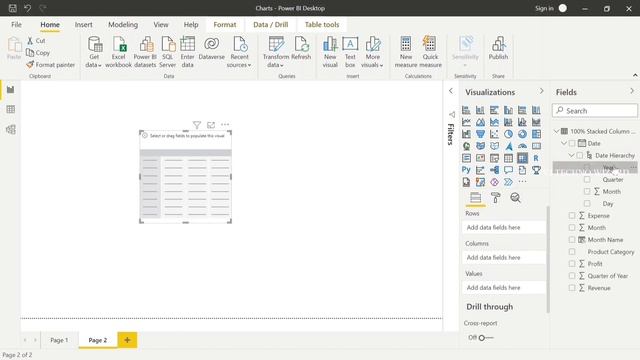Open the Modeling ribbon tab
This screenshot has height=360, width=640.
point(123,24)
